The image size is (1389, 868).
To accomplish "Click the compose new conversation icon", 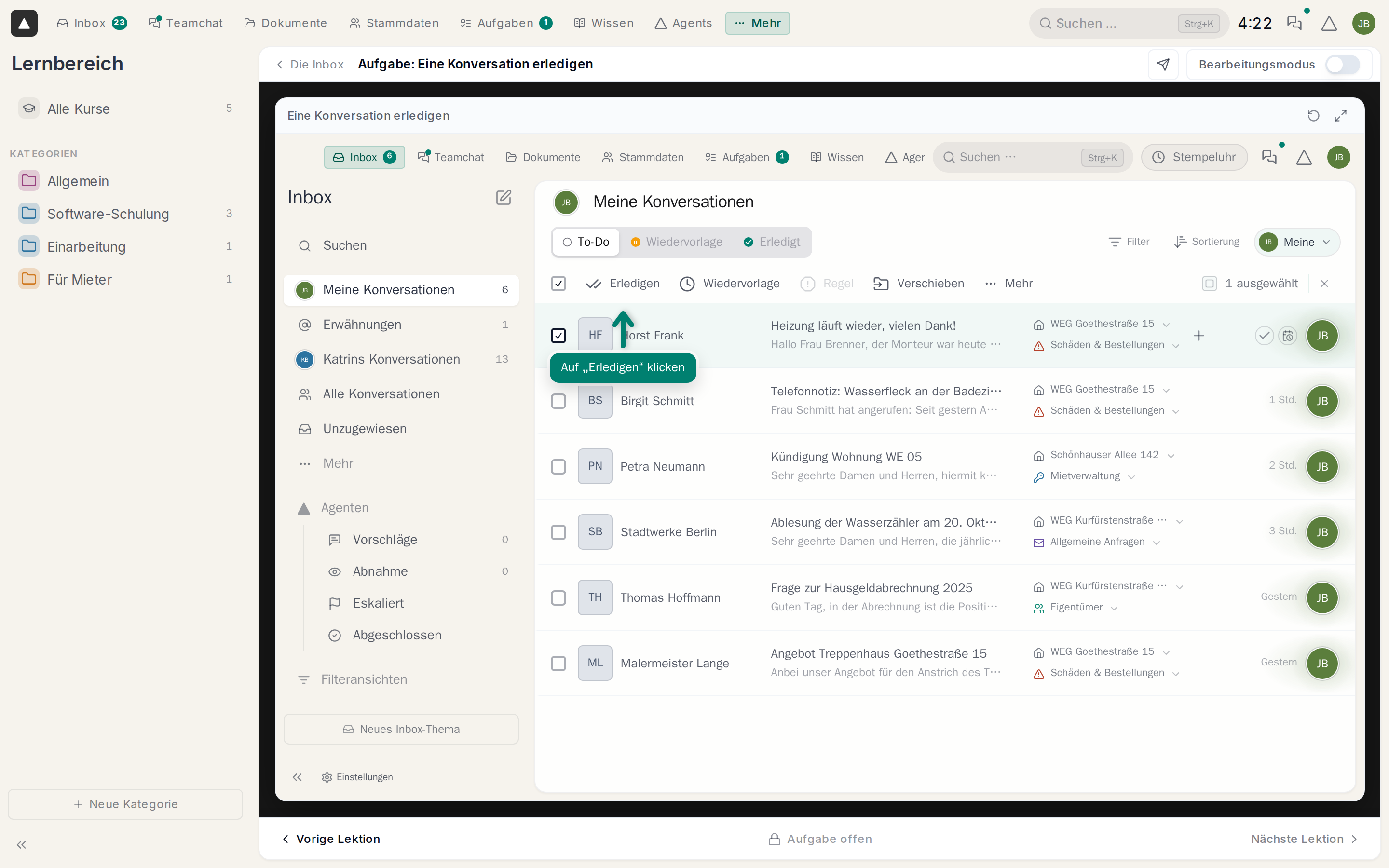I will coord(504,198).
